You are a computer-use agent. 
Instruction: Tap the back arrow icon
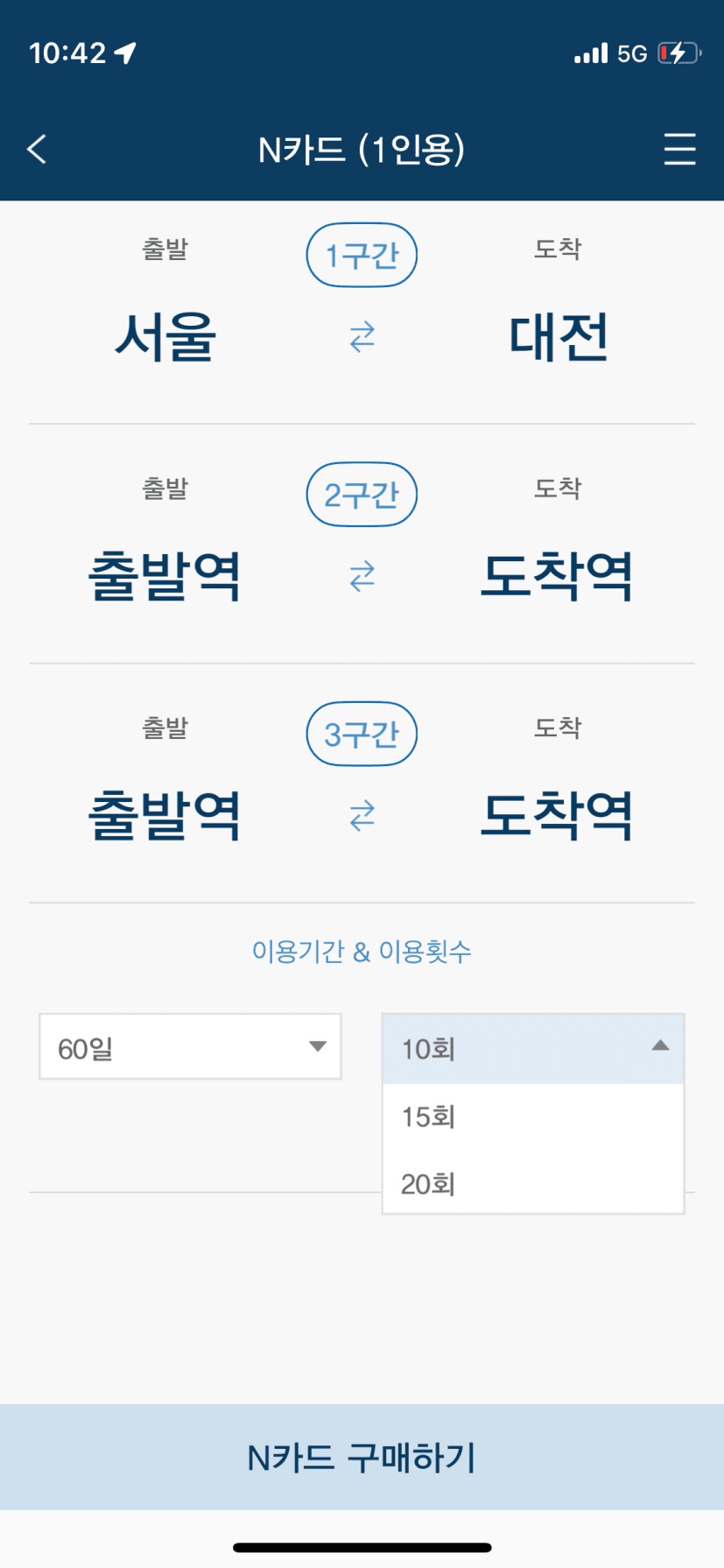pos(37,149)
